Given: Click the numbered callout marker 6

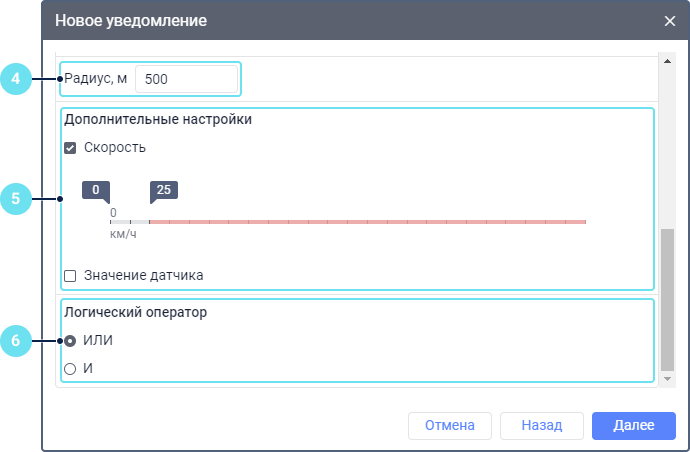Looking at the screenshot, I should tap(16, 341).
